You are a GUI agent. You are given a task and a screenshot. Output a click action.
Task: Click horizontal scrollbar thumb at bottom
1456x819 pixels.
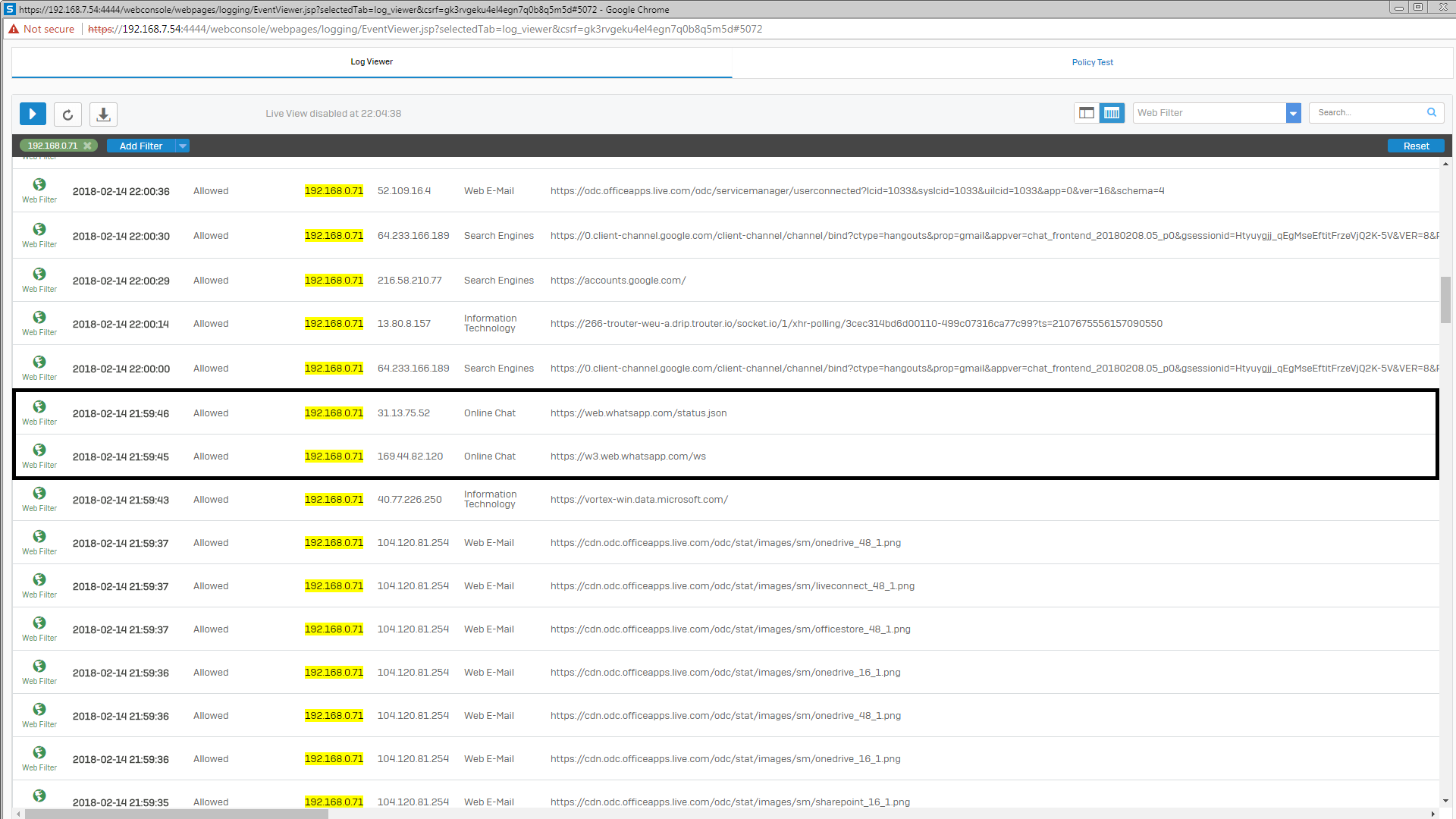(x=176, y=814)
